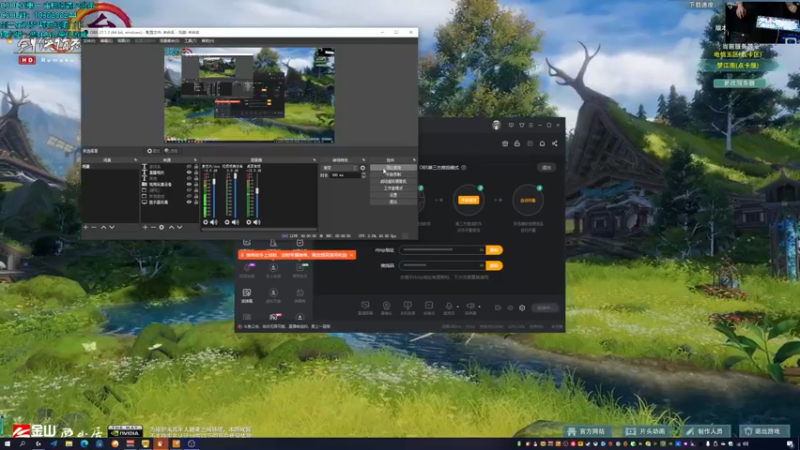Viewport: 800px width, 450px height.
Task: Open File Explorer from the taskbar
Action: 69,444
